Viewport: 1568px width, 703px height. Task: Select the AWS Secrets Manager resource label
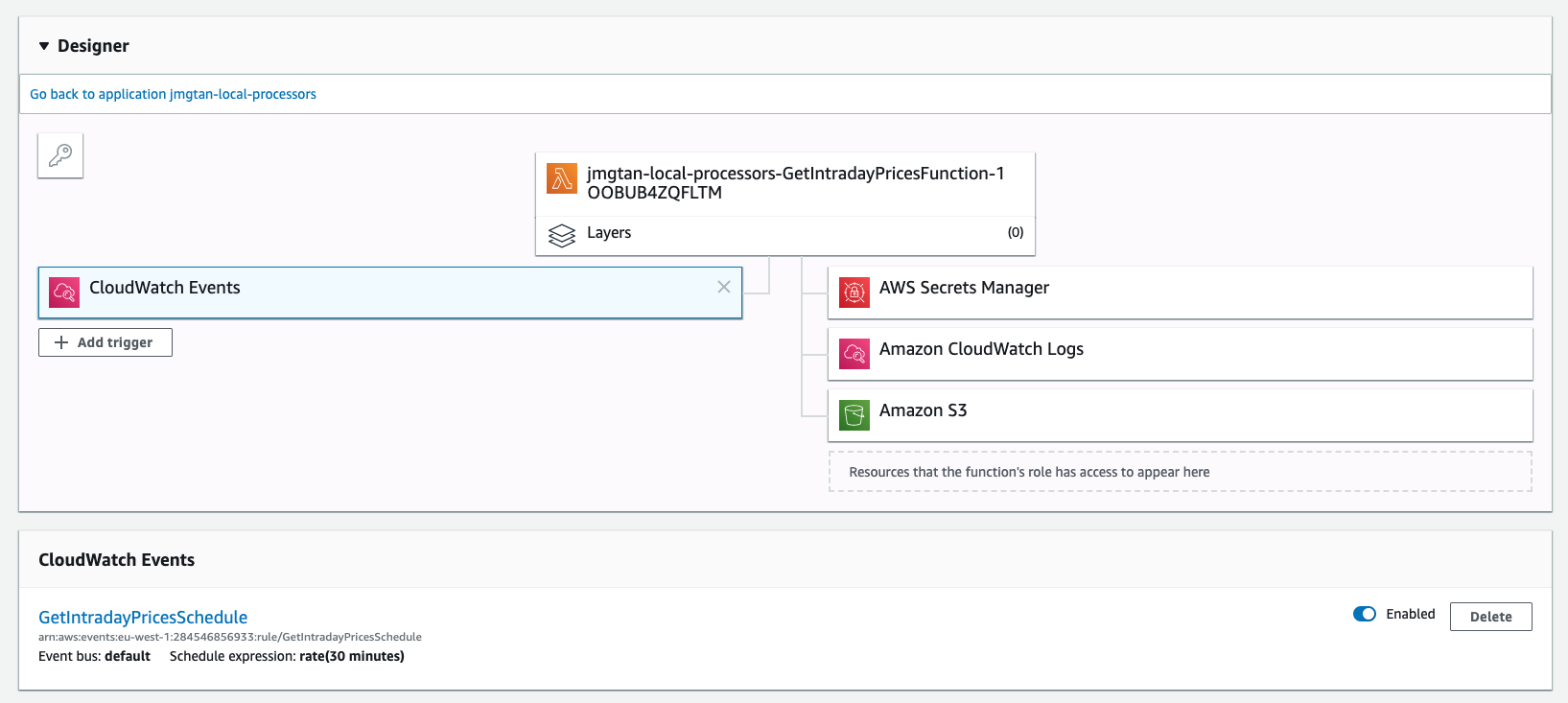click(x=964, y=288)
